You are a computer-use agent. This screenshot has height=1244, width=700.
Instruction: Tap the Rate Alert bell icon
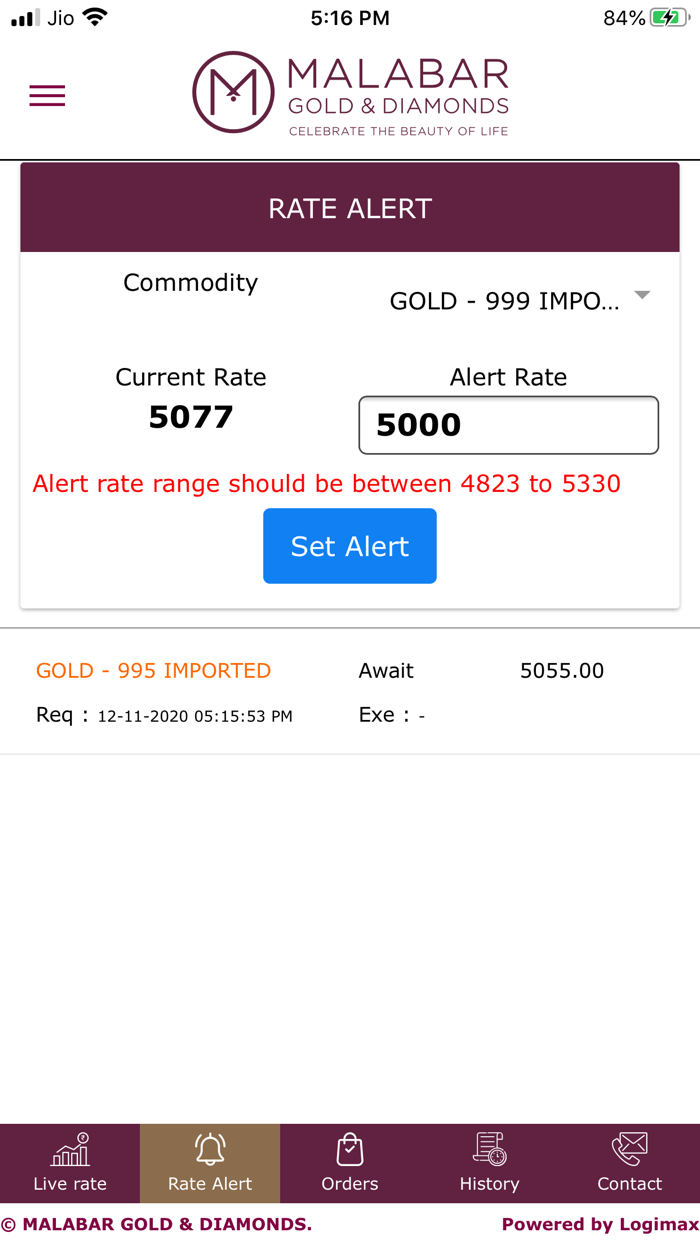(210, 1148)
